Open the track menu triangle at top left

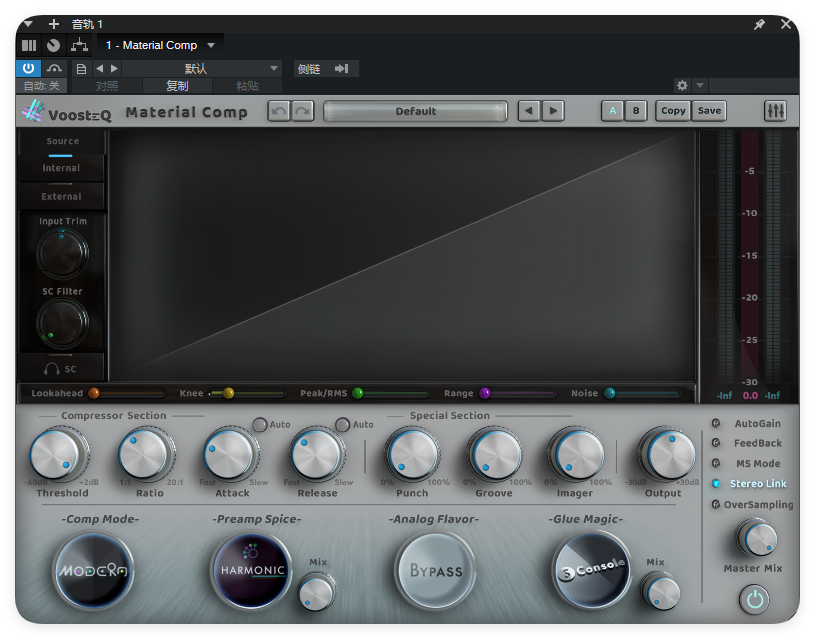[x=28, y=24]
